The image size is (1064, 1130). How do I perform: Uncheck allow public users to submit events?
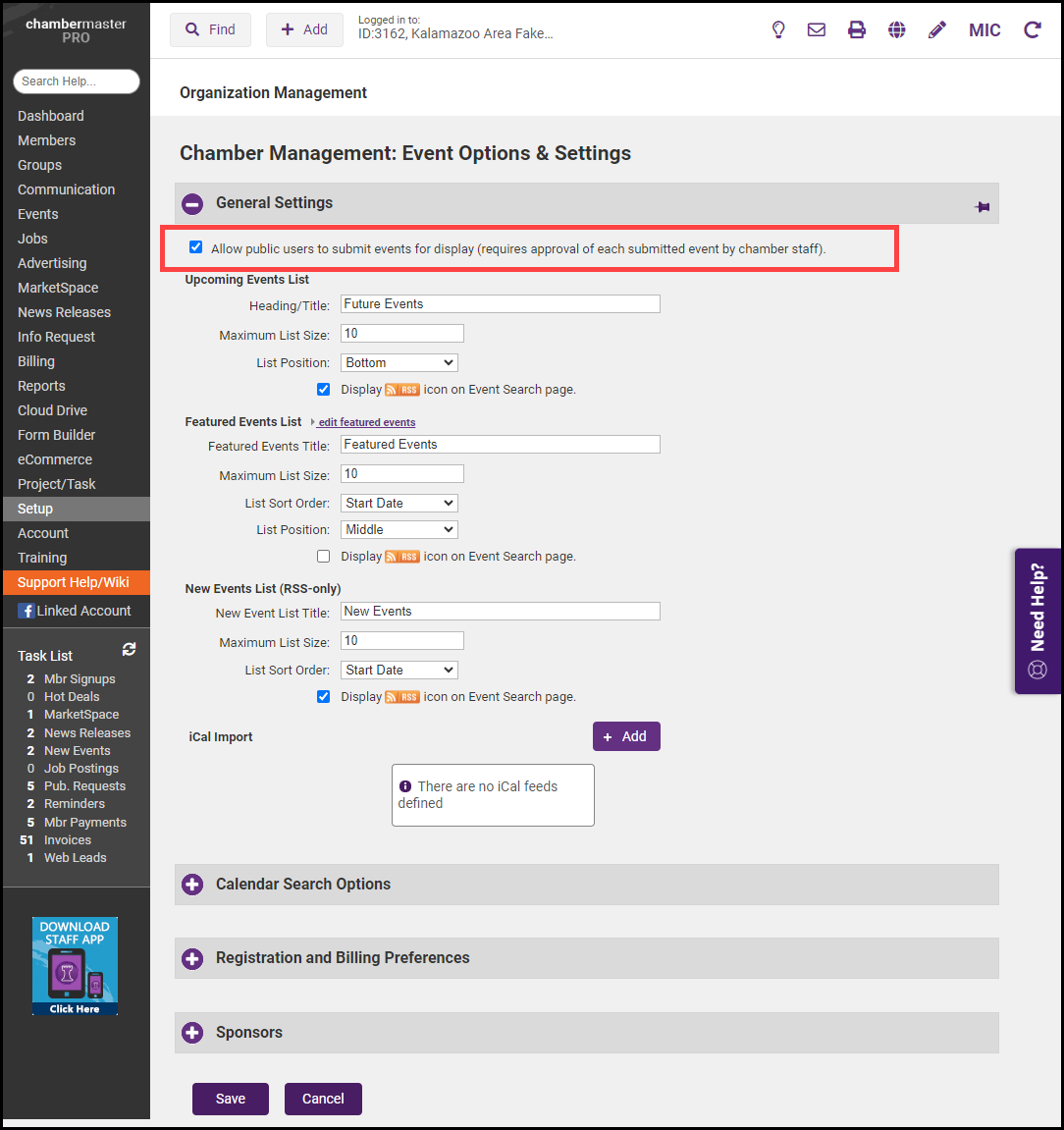click(196, 247)
